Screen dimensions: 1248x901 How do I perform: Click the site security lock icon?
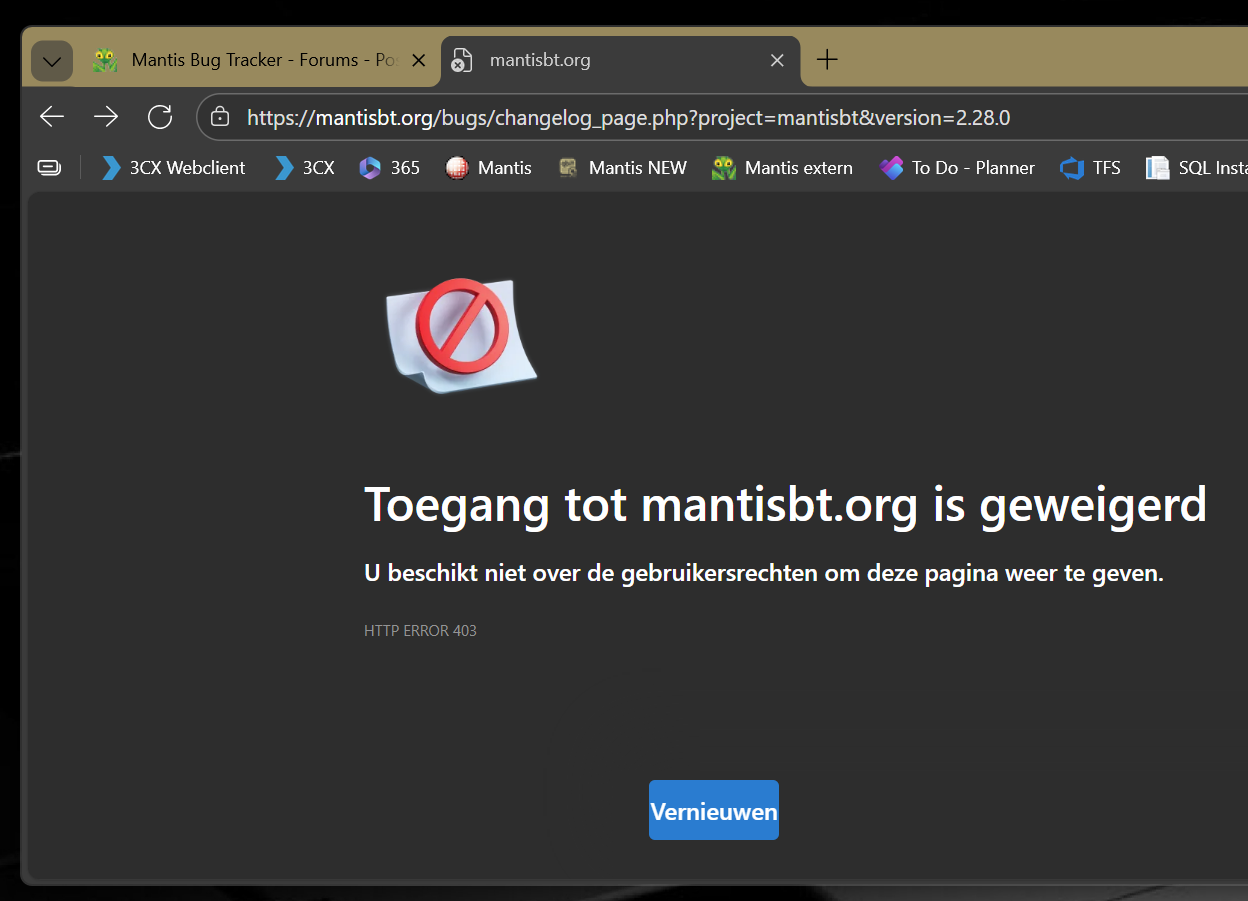(x=219, y=116)
